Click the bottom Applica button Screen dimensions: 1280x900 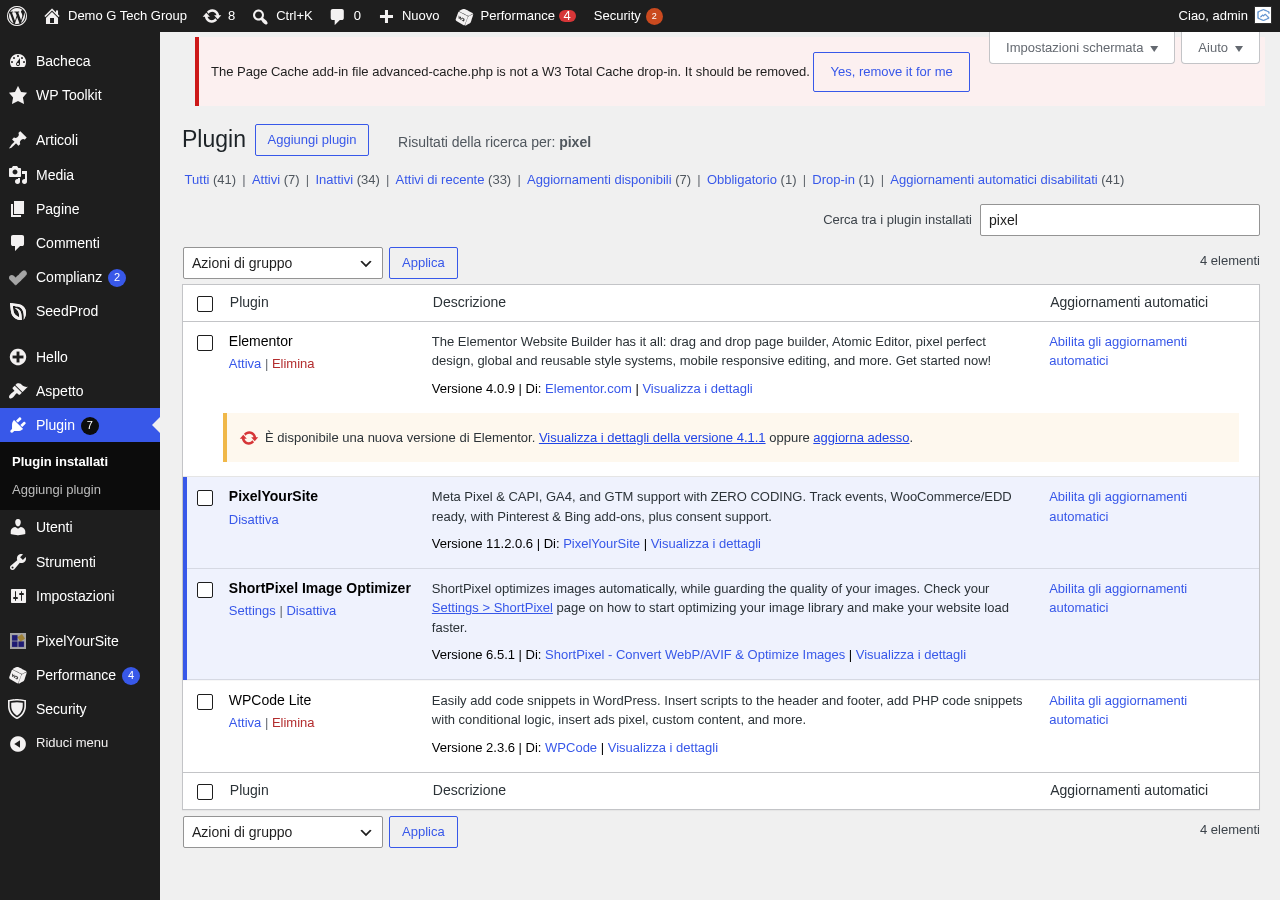tap(423, 832)
